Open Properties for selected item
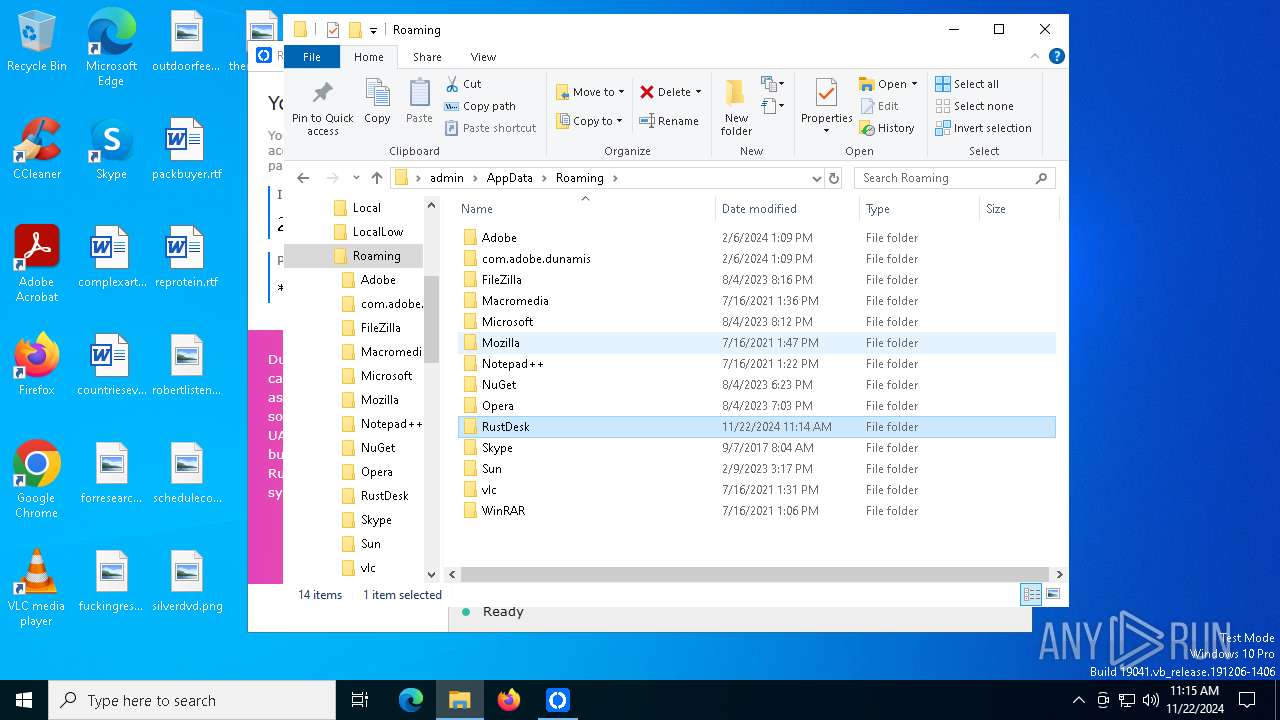The width and height of the screenshot is (1280, 720). pos(826,108)
